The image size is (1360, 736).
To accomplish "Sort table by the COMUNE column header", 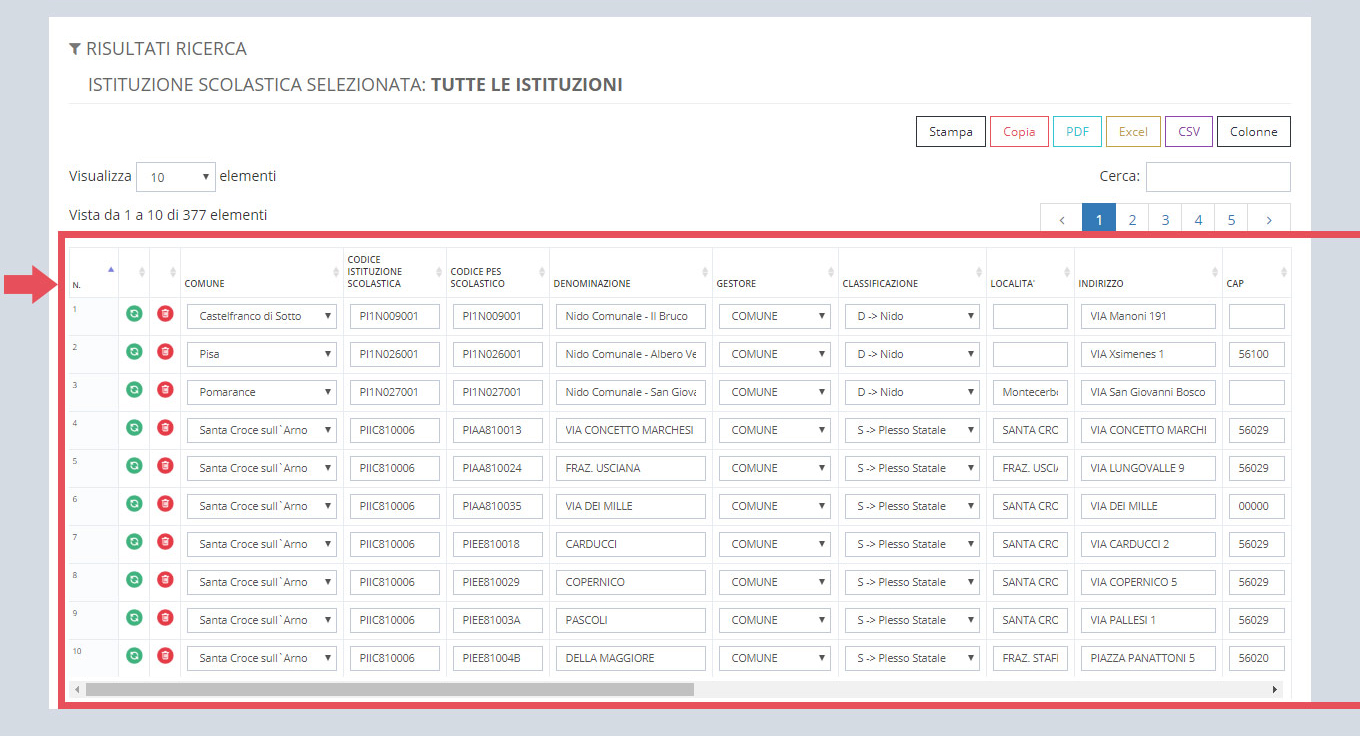I will tap(262, 272).
